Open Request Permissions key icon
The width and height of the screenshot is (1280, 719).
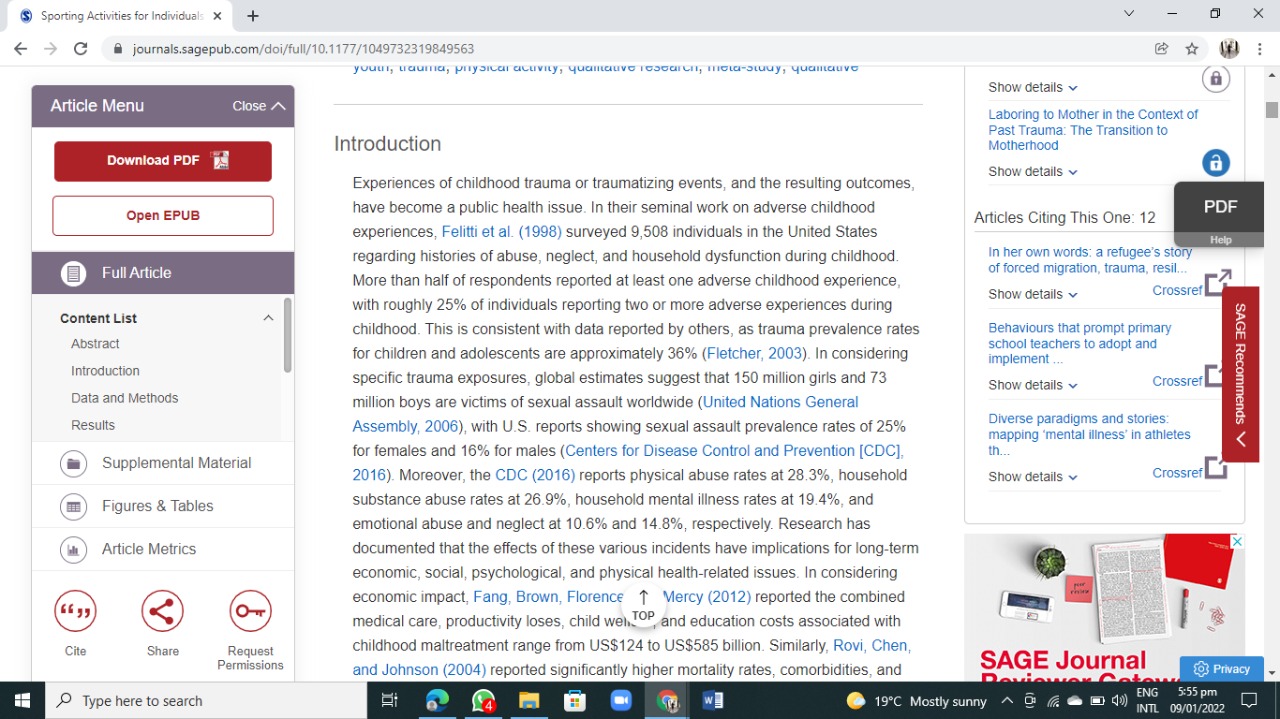250,611
